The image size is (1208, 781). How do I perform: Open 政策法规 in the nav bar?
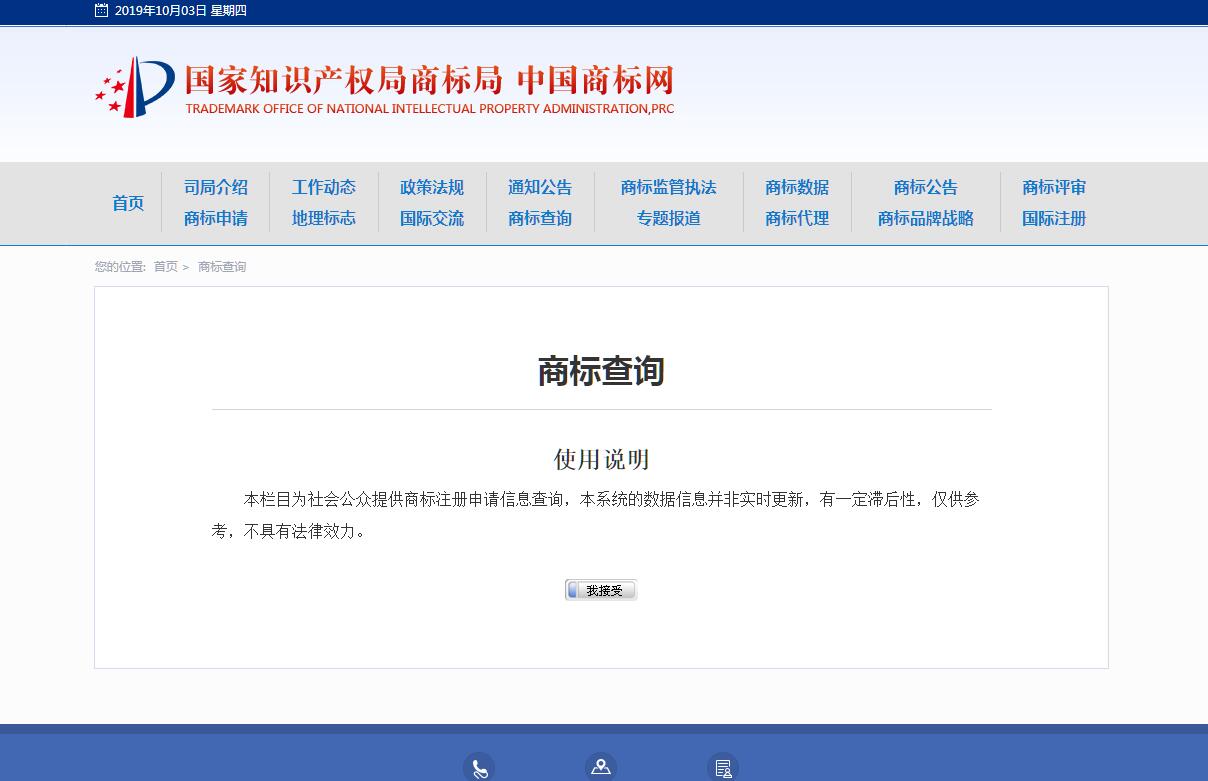point(432,187)
